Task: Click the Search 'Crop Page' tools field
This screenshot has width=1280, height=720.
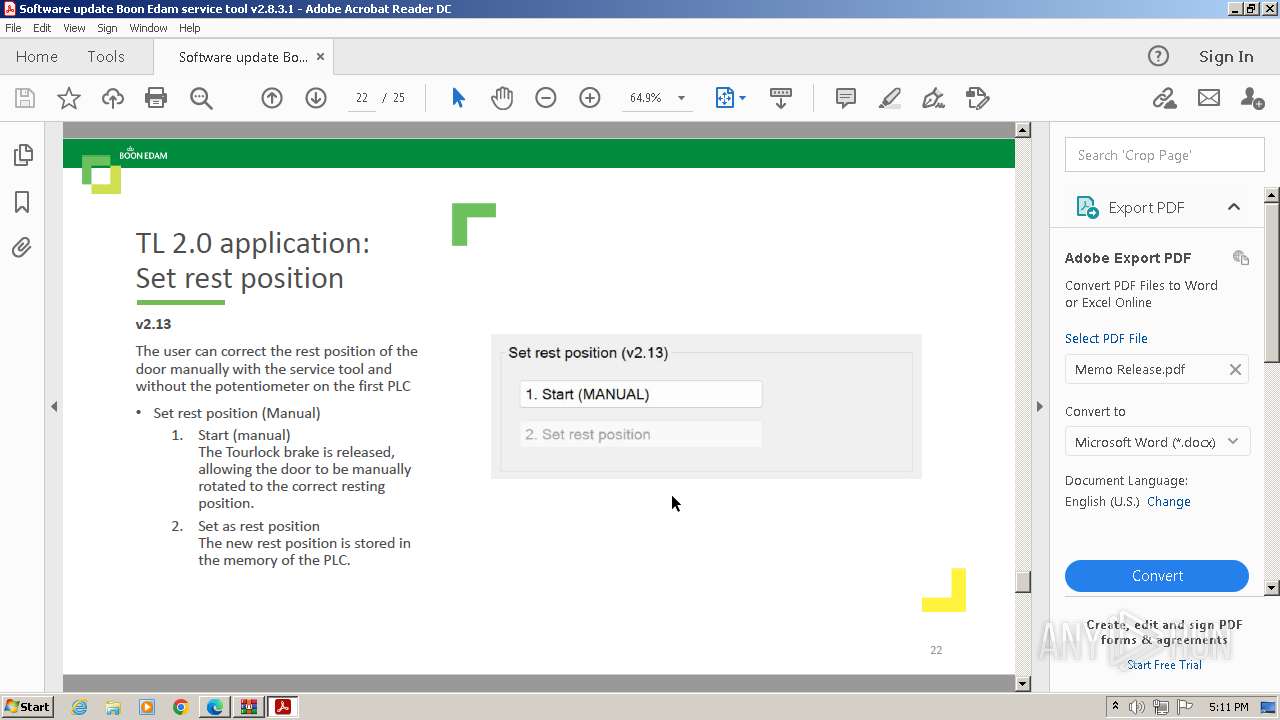Action: pos(1165,155)
